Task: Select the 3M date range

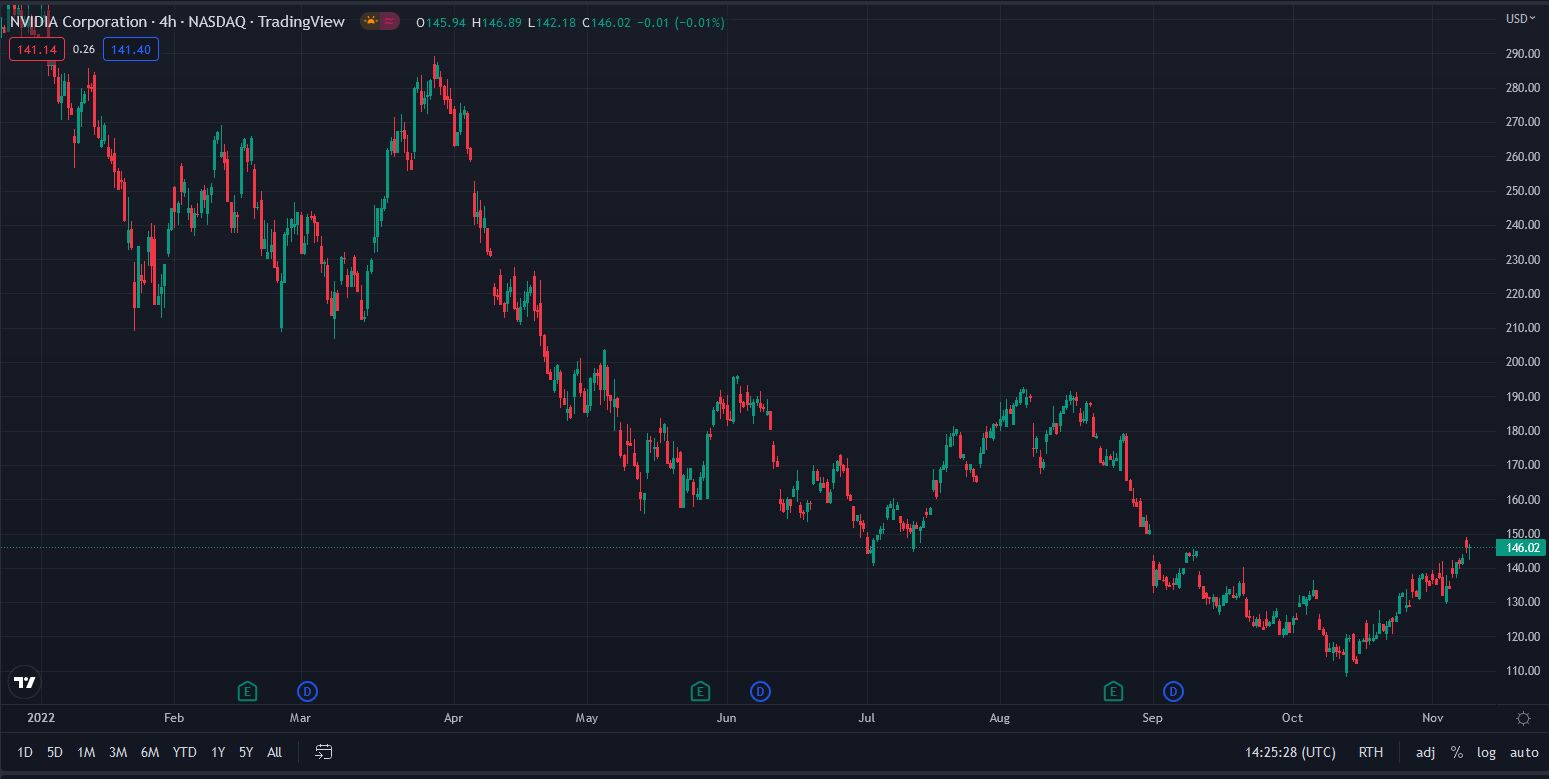Action: point(118,752)
